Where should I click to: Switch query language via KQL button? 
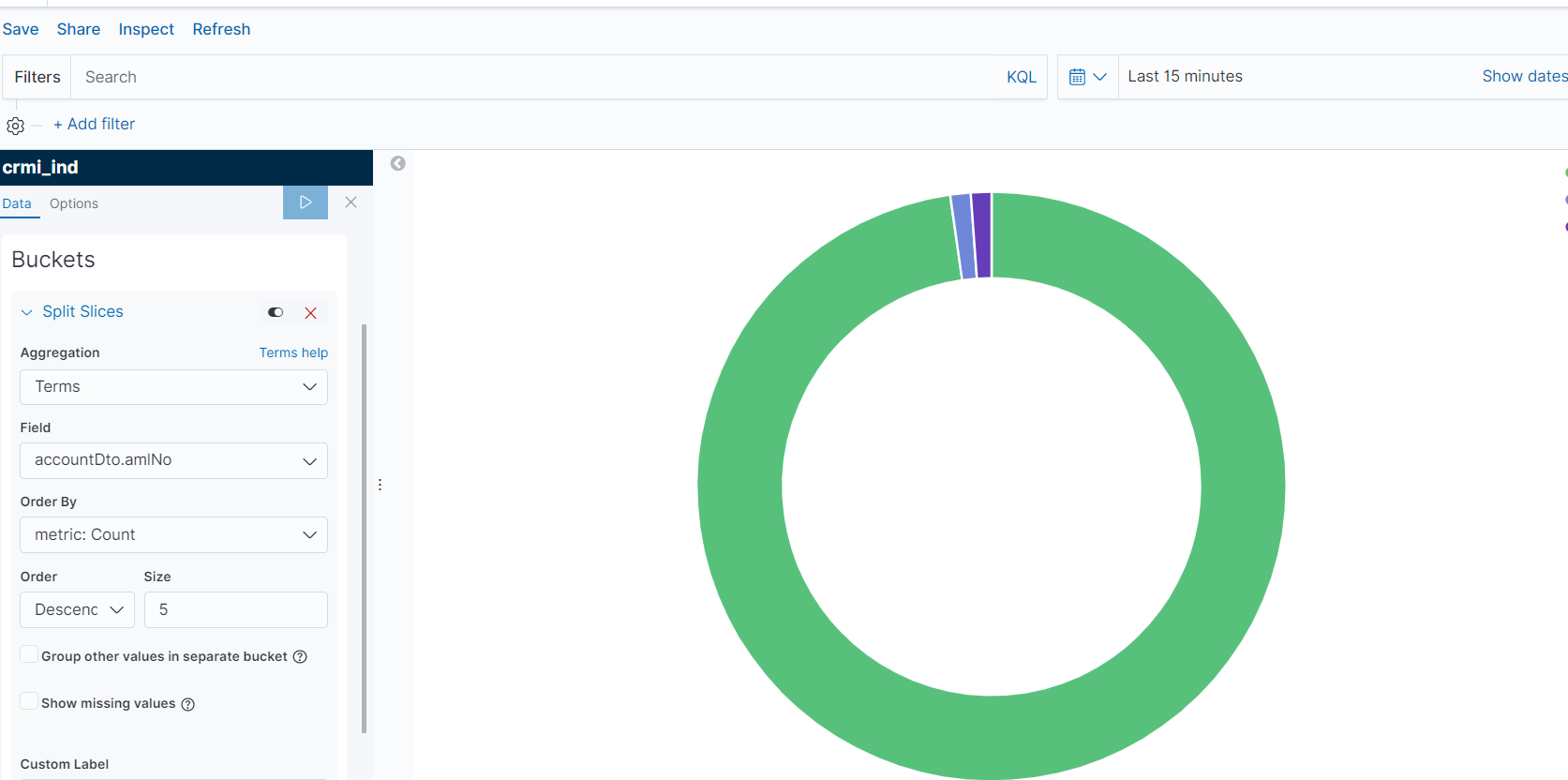(x=1022, y=77)
